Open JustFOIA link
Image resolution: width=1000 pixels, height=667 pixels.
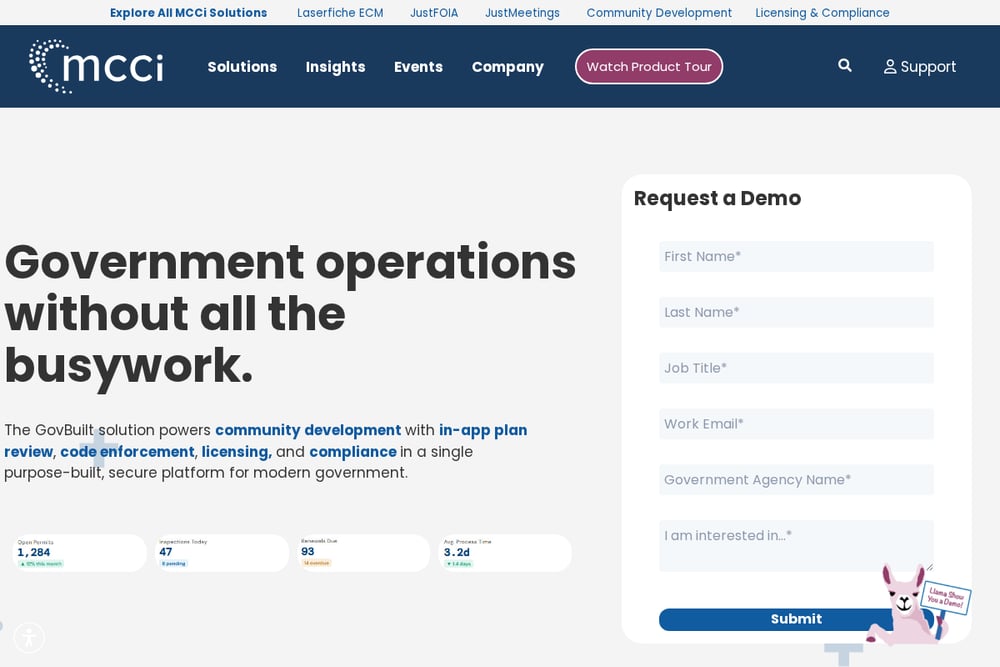tap(434, 13)
